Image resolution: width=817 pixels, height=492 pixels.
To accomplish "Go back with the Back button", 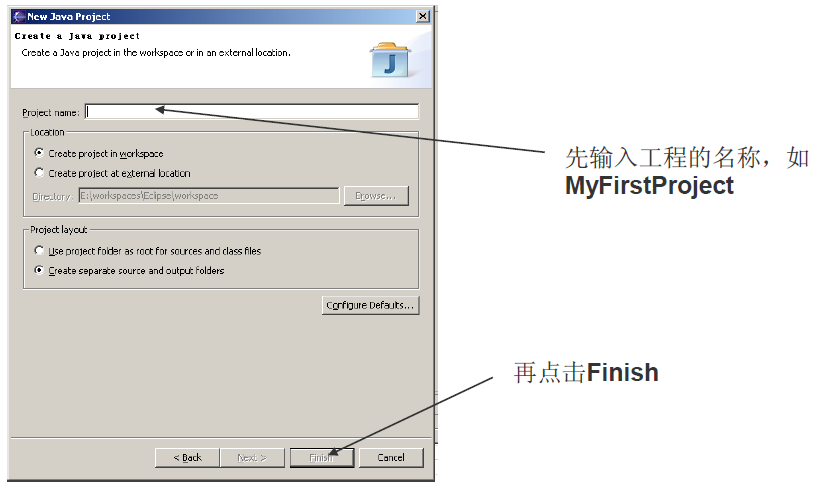I will click(187, 458).
